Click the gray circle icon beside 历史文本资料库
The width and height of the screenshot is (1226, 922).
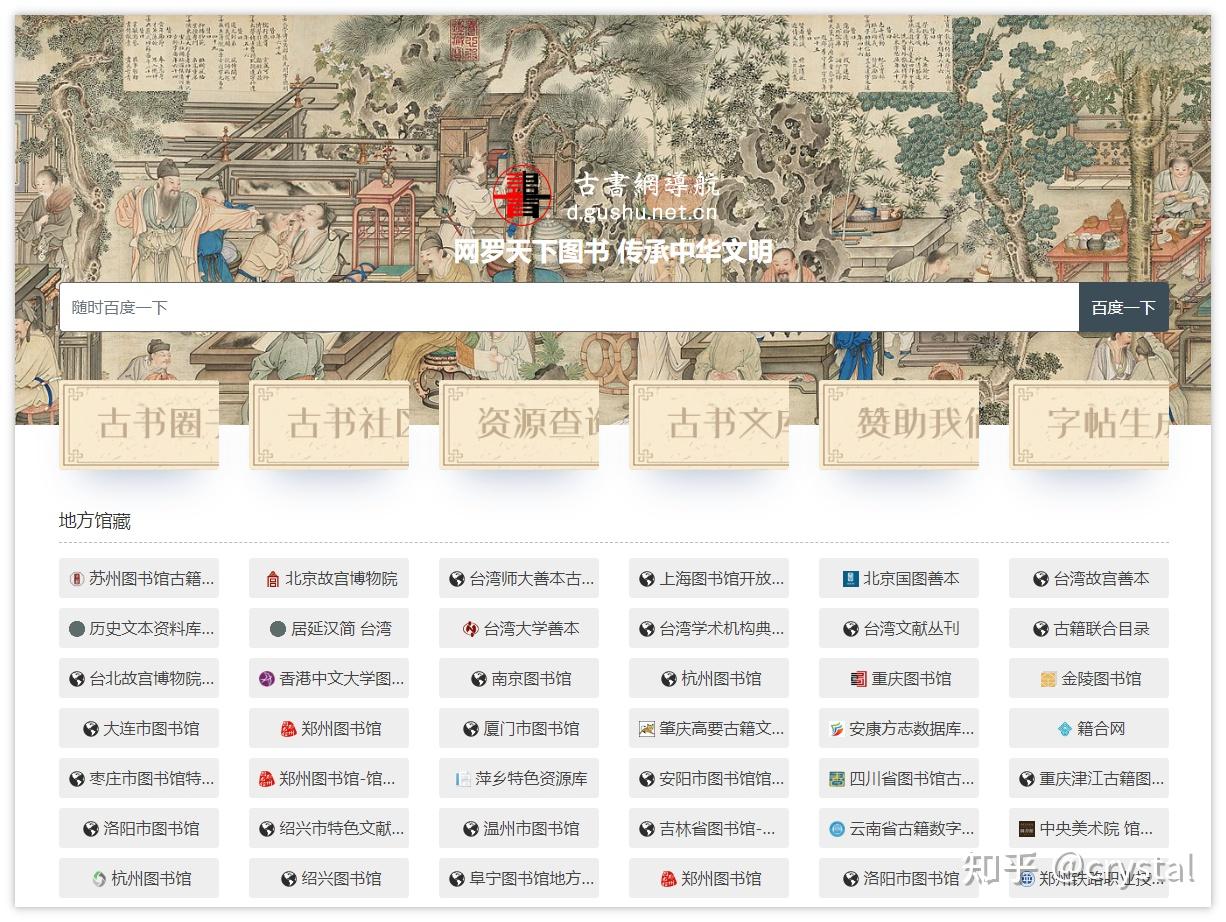(77, 629)
